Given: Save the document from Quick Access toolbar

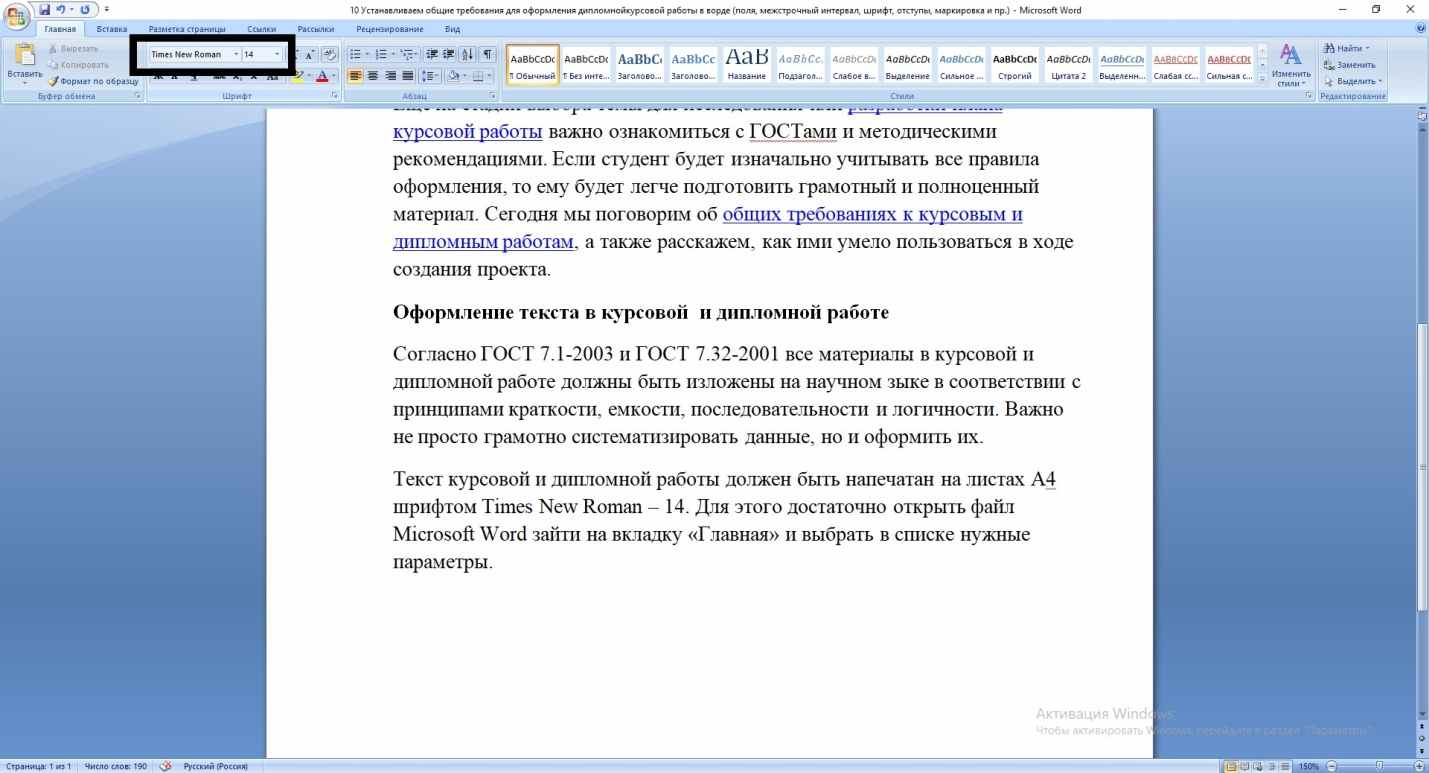Looking at the screenshot, I should click(x=44, y=10).
